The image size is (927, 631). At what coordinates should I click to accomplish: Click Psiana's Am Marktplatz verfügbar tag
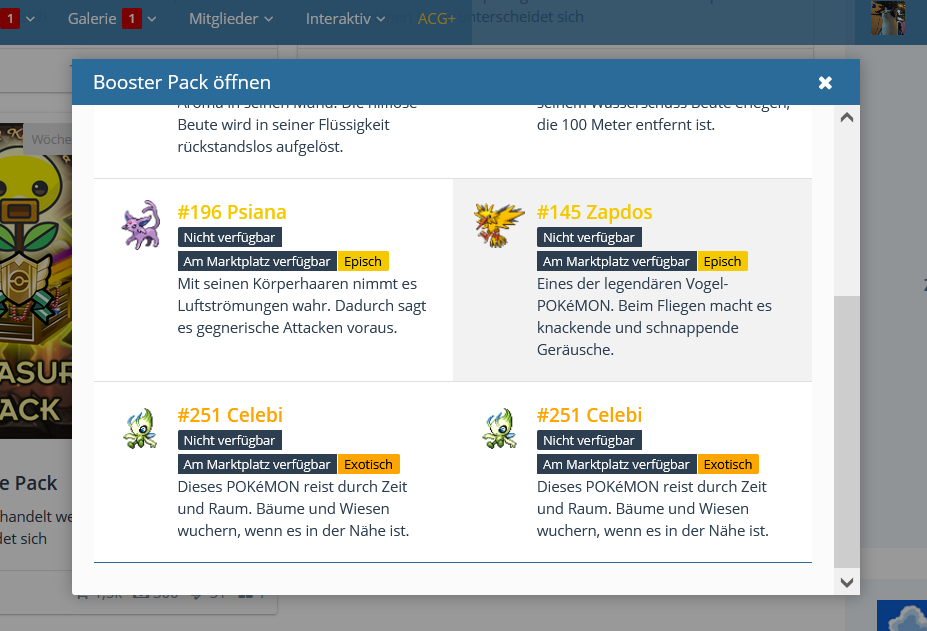257,261
